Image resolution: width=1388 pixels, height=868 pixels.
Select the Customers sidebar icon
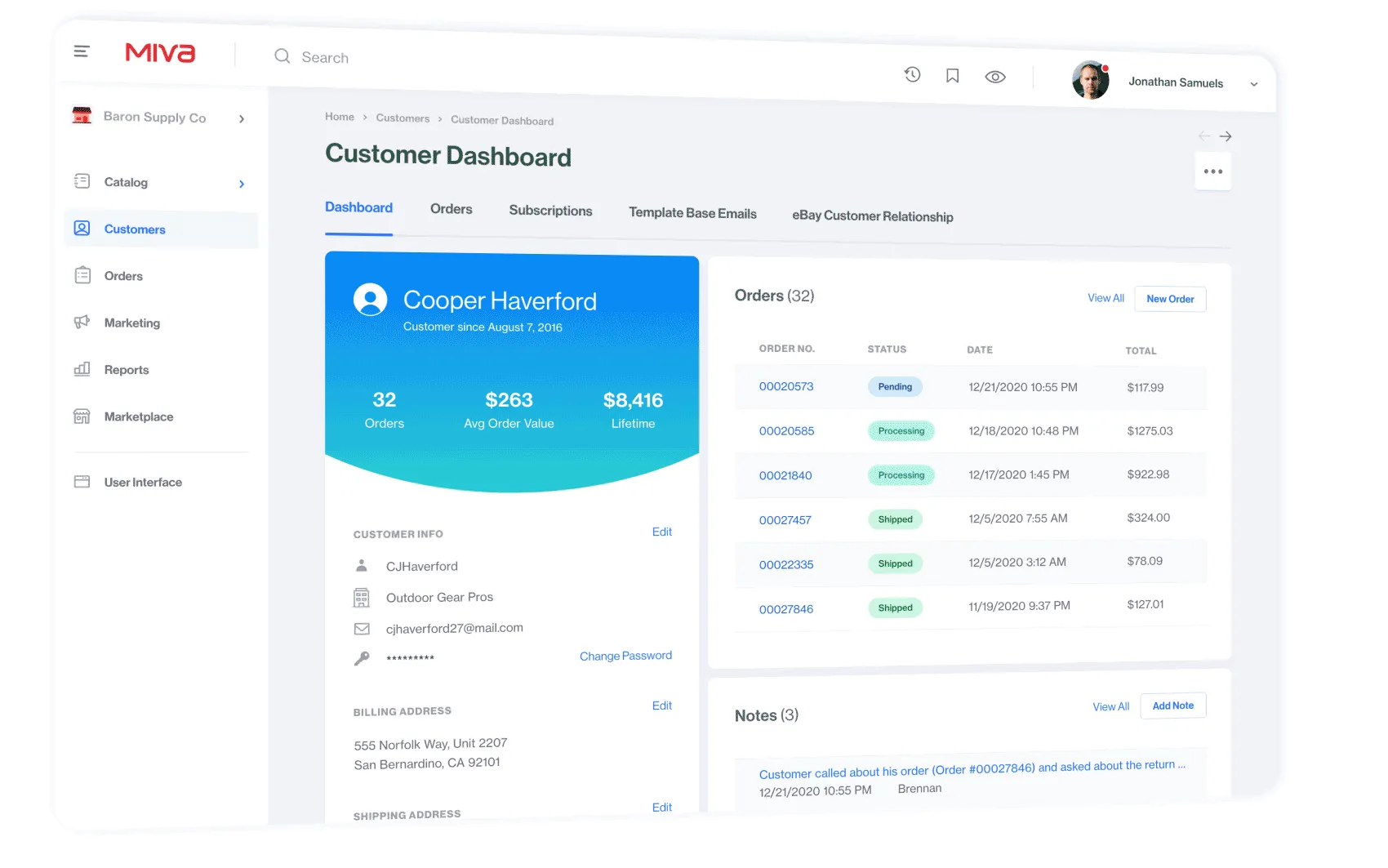(82, 229)
